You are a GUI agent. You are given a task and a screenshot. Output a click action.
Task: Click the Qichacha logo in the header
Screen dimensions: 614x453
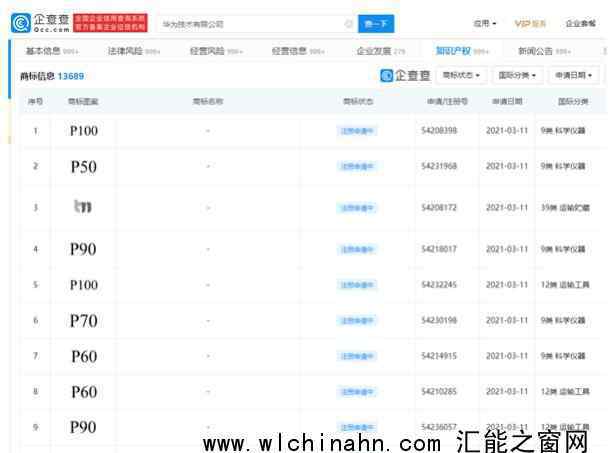click(x=41, y=23)
